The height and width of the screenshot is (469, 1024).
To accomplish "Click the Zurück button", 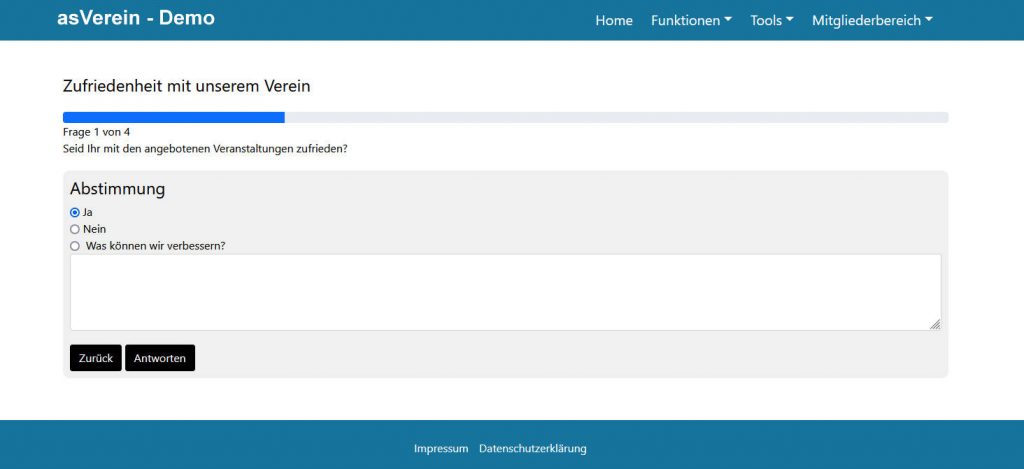I will 95,358.
